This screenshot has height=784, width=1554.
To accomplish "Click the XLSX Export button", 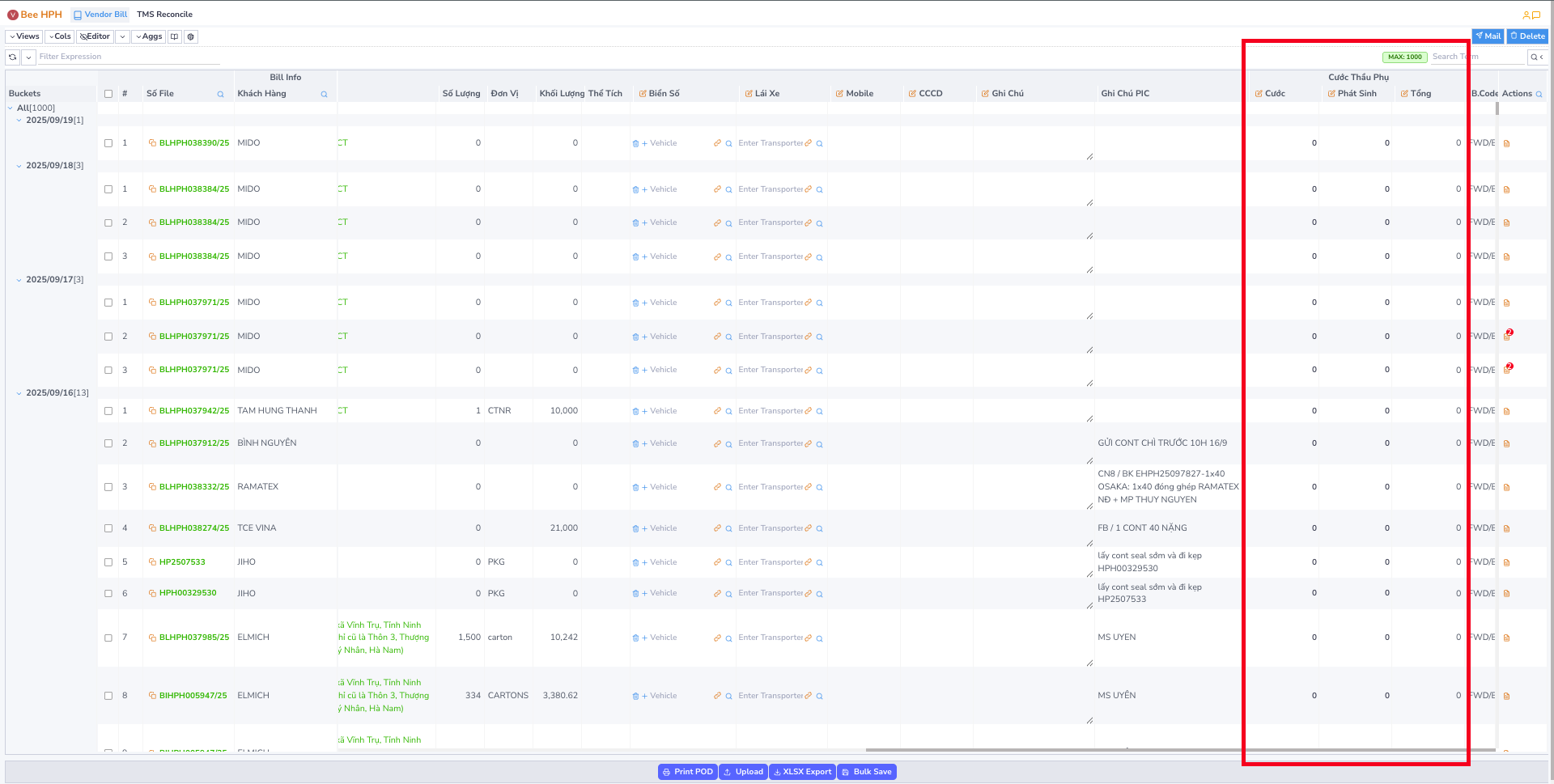I will (x=802, y=772).
